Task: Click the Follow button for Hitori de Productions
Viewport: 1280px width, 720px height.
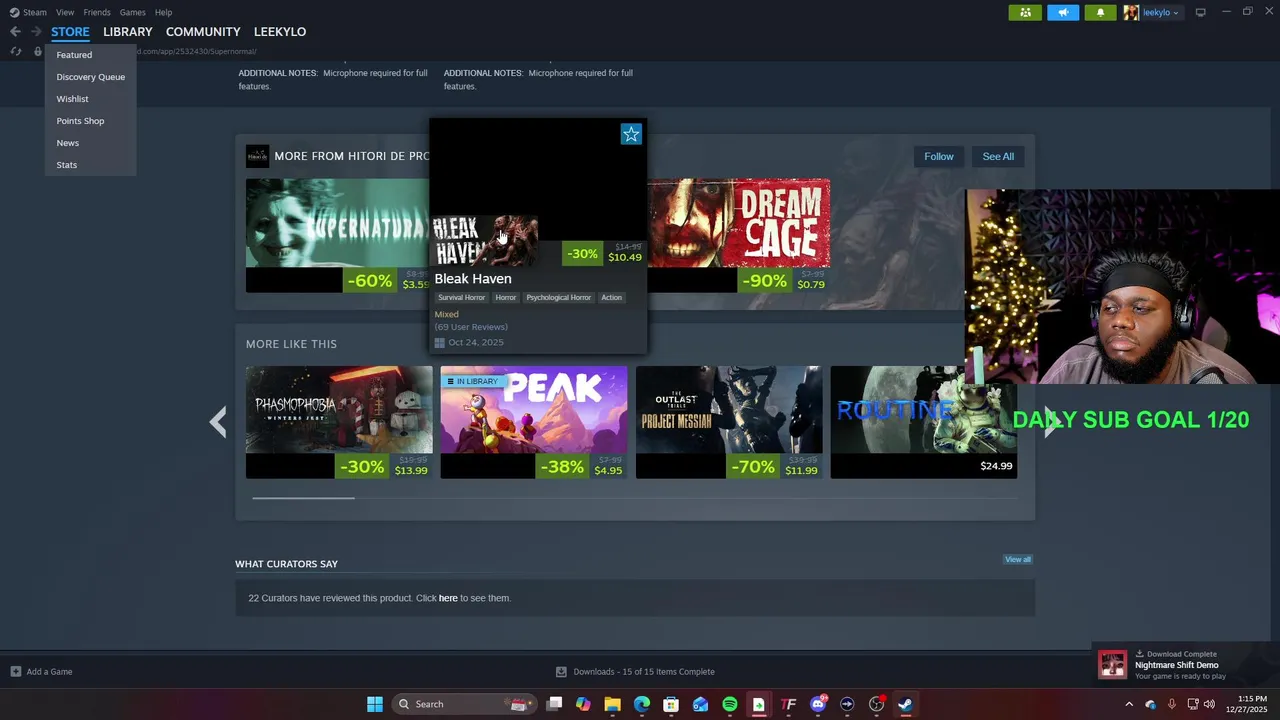Action: click(x=938, y=156)
